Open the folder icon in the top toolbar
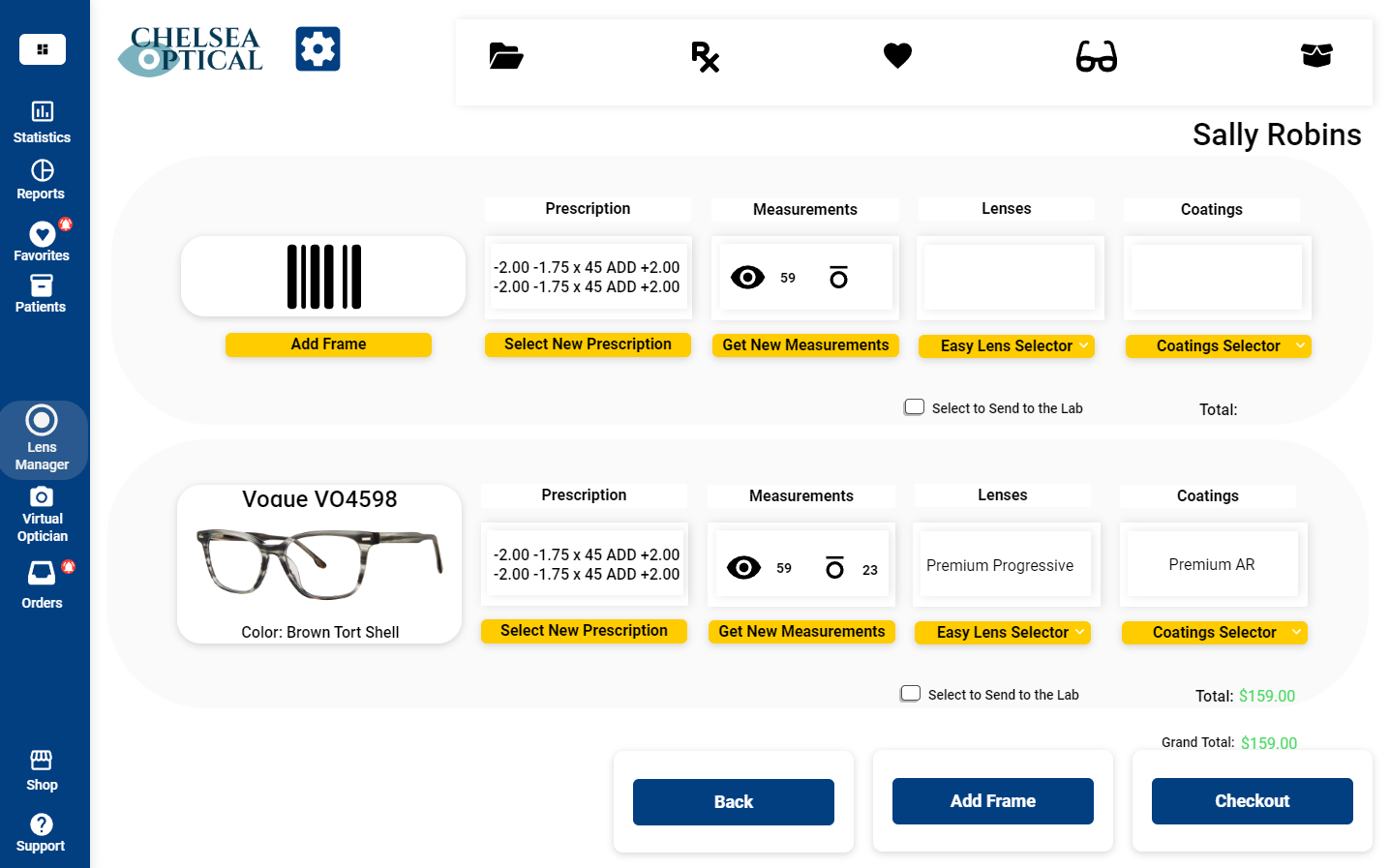Screen dimensions: 1390x868 (505, 57)
